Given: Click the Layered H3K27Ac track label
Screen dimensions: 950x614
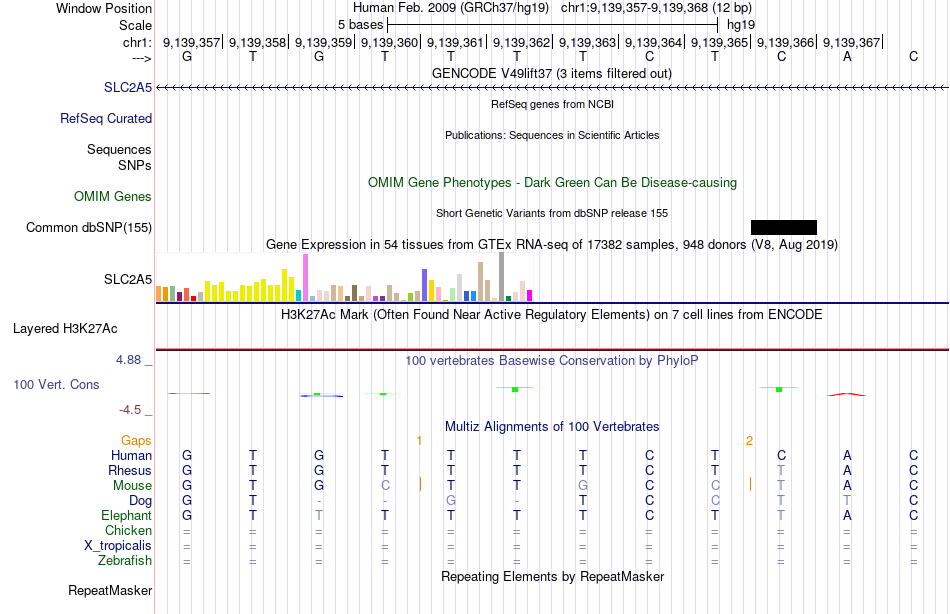Looking at the screenshot, I should (x=65, y=329).
